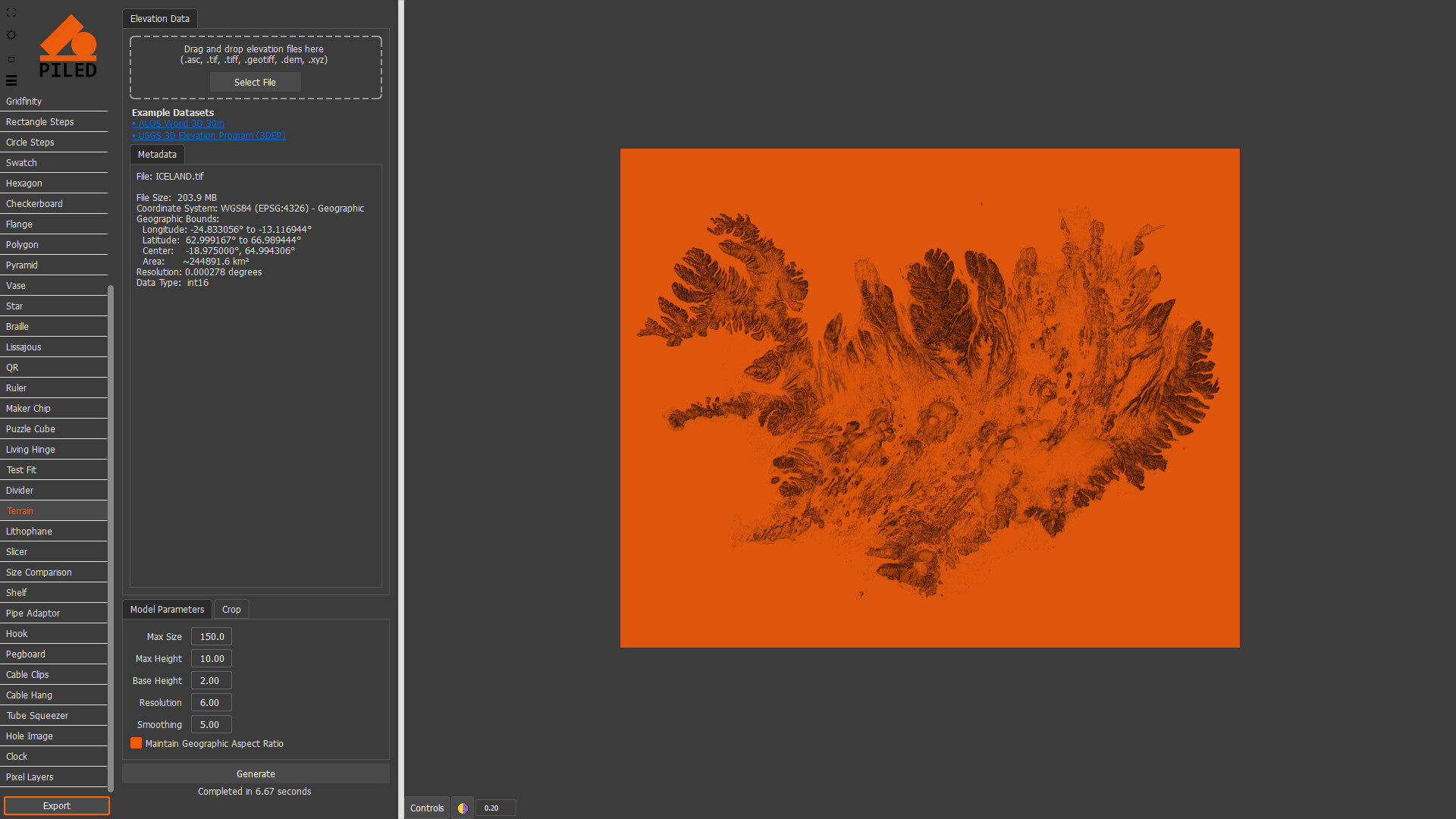This screenshot has height=819, width=1456.
Task: Click the PILED logo
Action: click(x=67, y=45)
